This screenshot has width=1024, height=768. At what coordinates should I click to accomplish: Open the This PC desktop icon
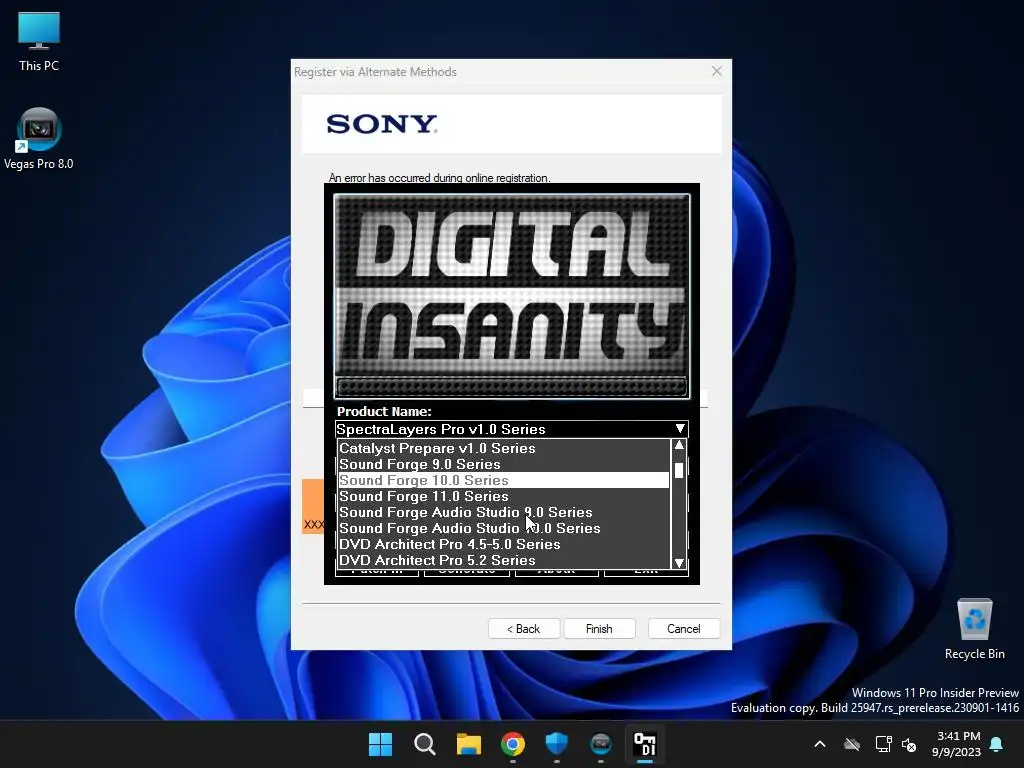(39, 42)
